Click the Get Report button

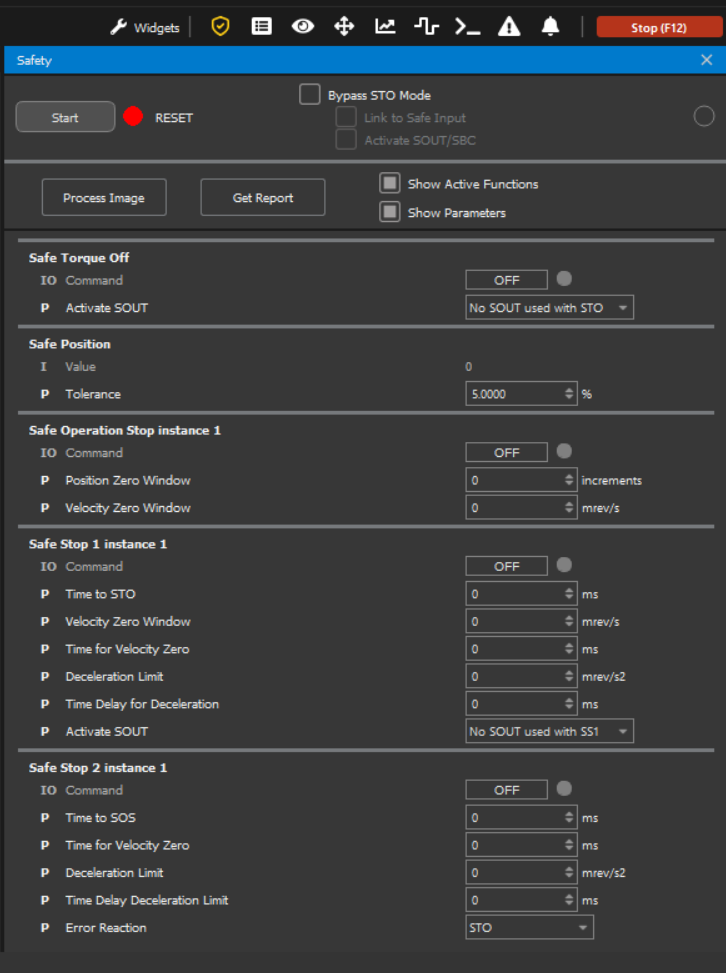[x=263, y=198]
